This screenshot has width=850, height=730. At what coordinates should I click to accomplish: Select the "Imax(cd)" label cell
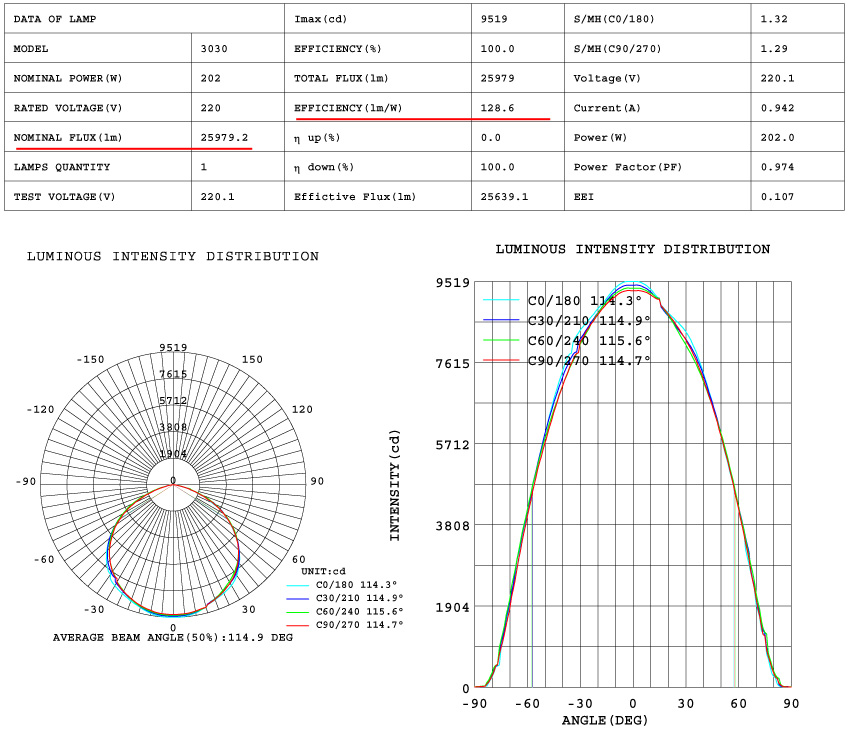pos(378,19)
